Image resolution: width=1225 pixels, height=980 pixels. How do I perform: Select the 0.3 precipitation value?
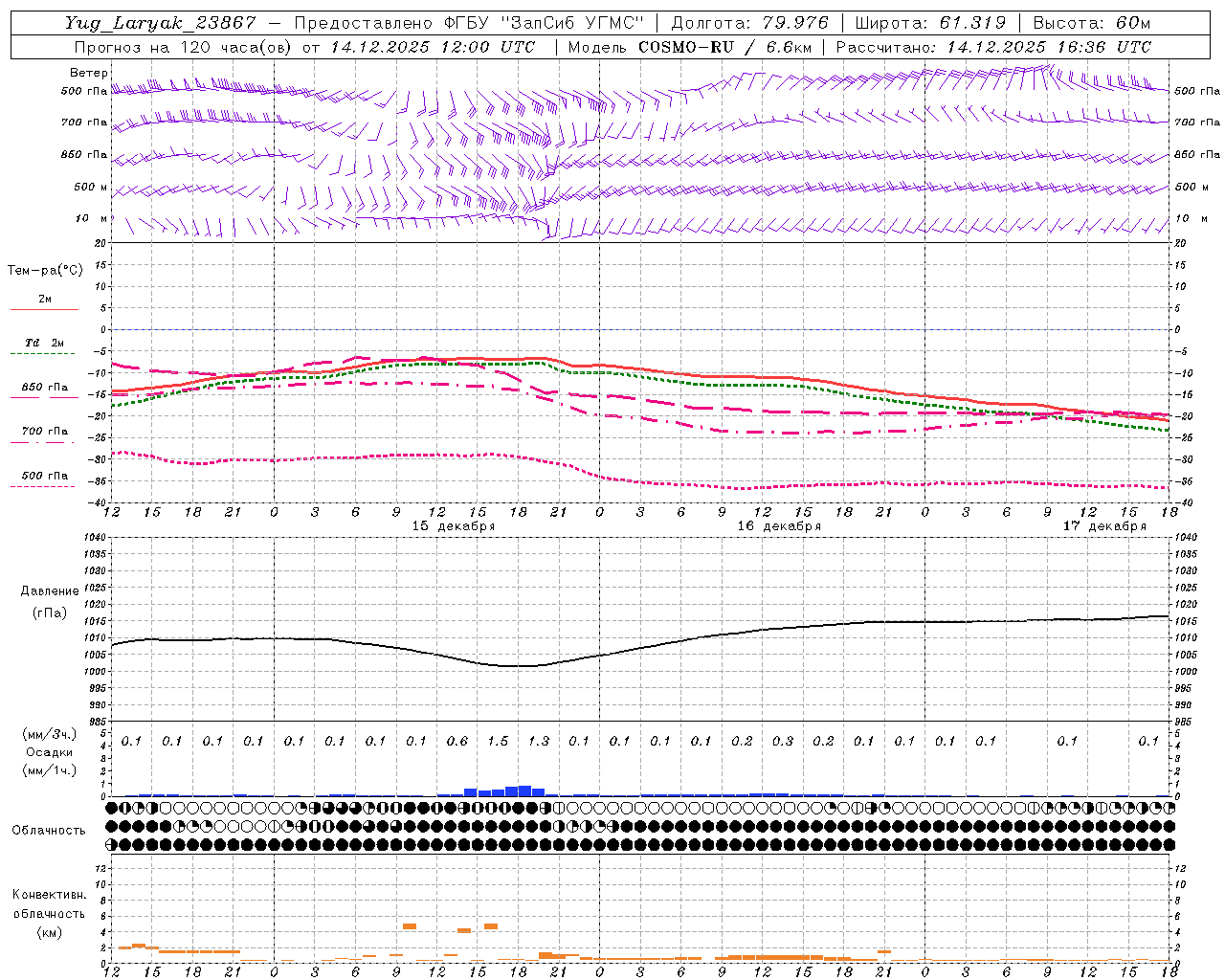[783, 741]
